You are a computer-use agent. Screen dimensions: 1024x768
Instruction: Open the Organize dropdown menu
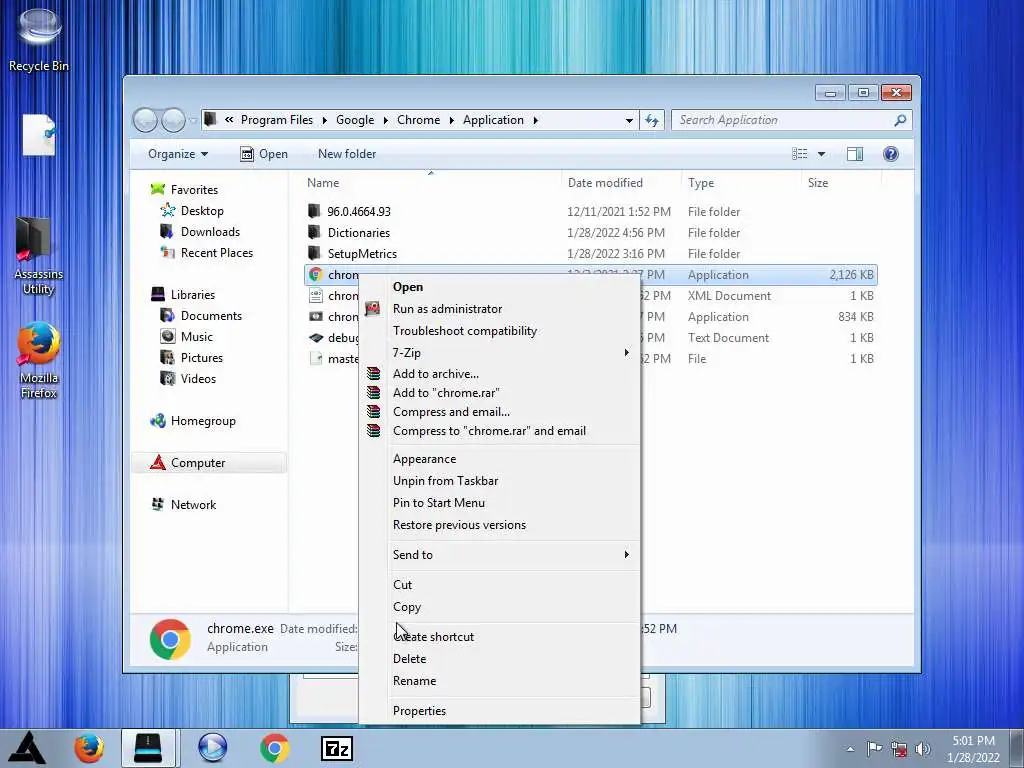tap(178, 154)
